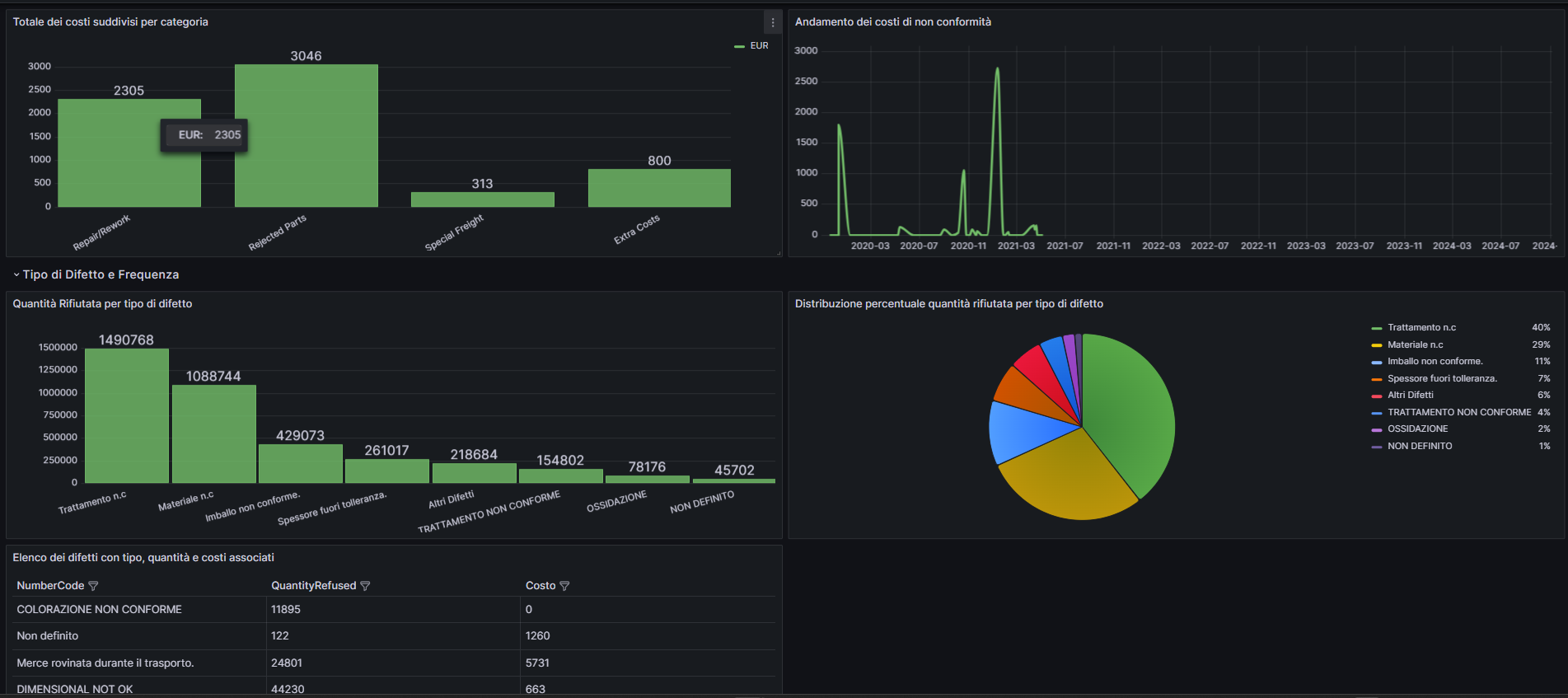The width and height of the screenshot is (1568, 698).
Task: Open the three-dot menu of the cost category panel
Action: click(772, 23)
